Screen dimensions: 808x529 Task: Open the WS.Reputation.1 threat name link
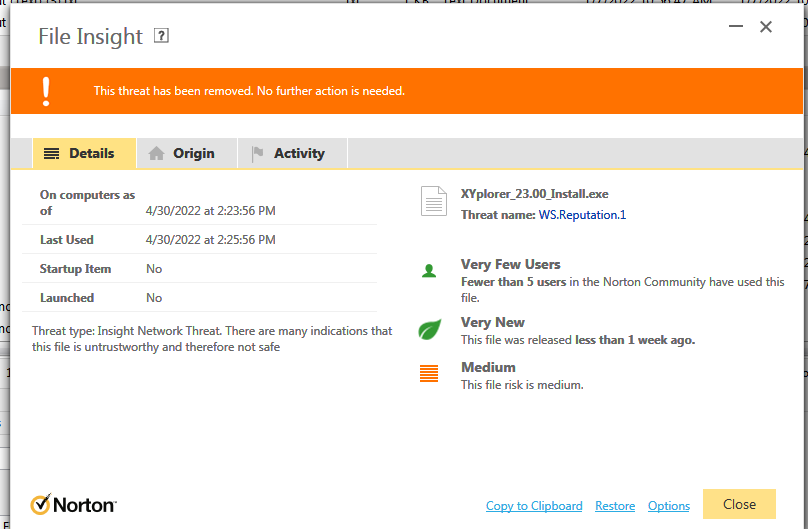click(x=582, y=215)
